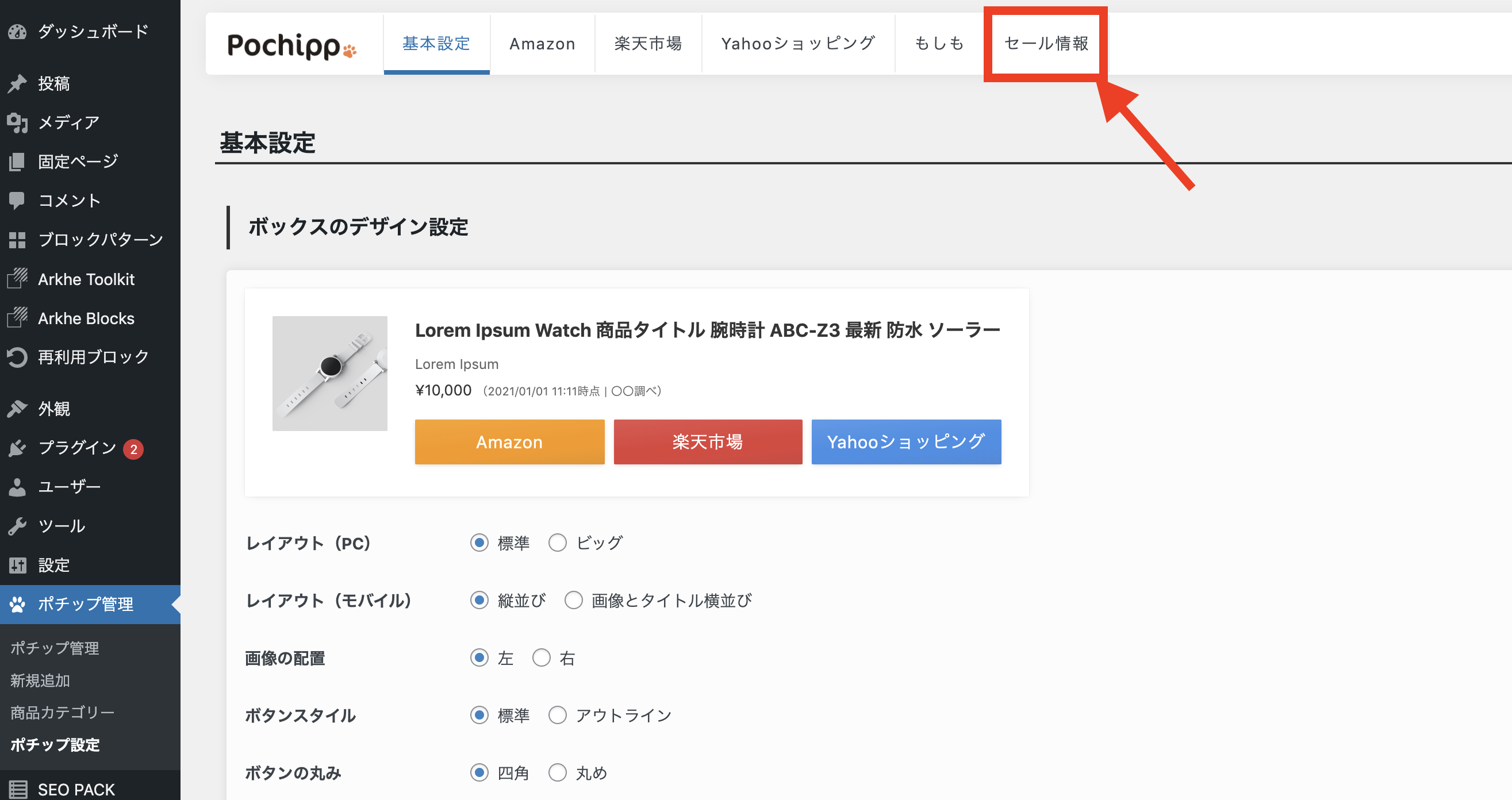The image size is (1512, 800).
Task: Select 標準 button style
Action: [x=479, y=715]
